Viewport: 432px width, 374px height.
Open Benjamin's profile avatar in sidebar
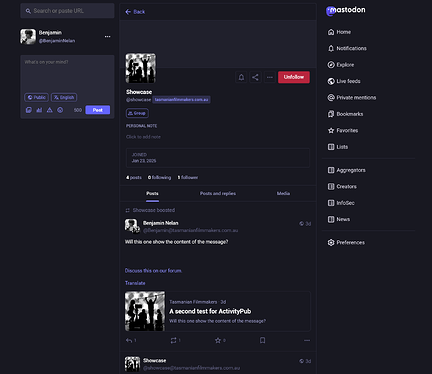pyautogui.click(x=28, y=36)
